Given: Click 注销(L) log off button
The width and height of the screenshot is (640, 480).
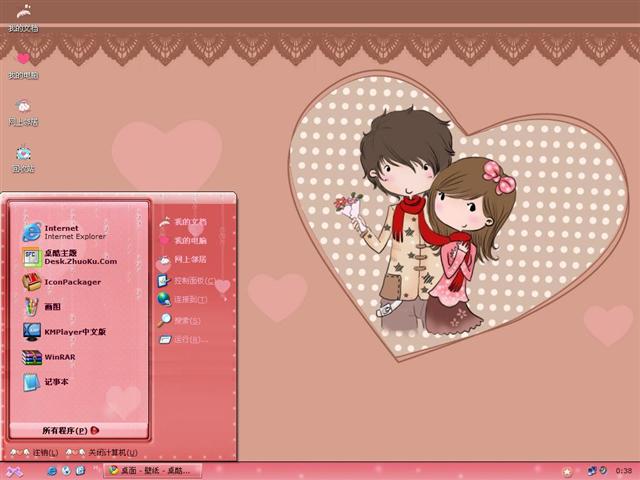Looking at the screenshot, I should tap(34, 452).
